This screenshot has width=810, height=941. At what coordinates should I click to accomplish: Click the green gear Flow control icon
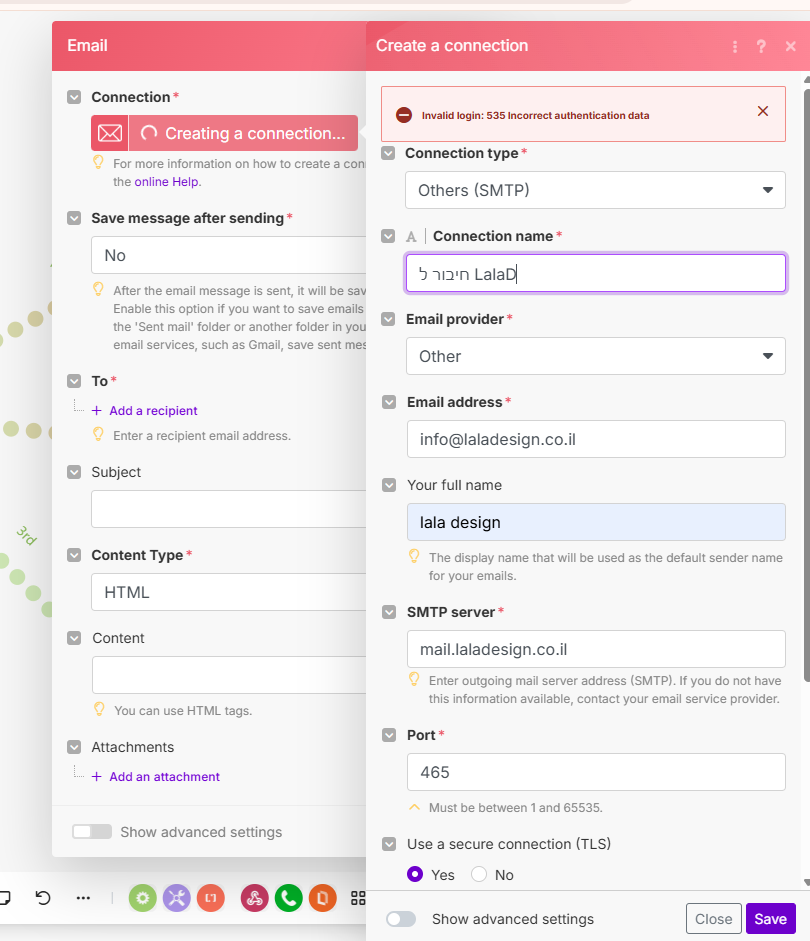click(x=143, y=898)
